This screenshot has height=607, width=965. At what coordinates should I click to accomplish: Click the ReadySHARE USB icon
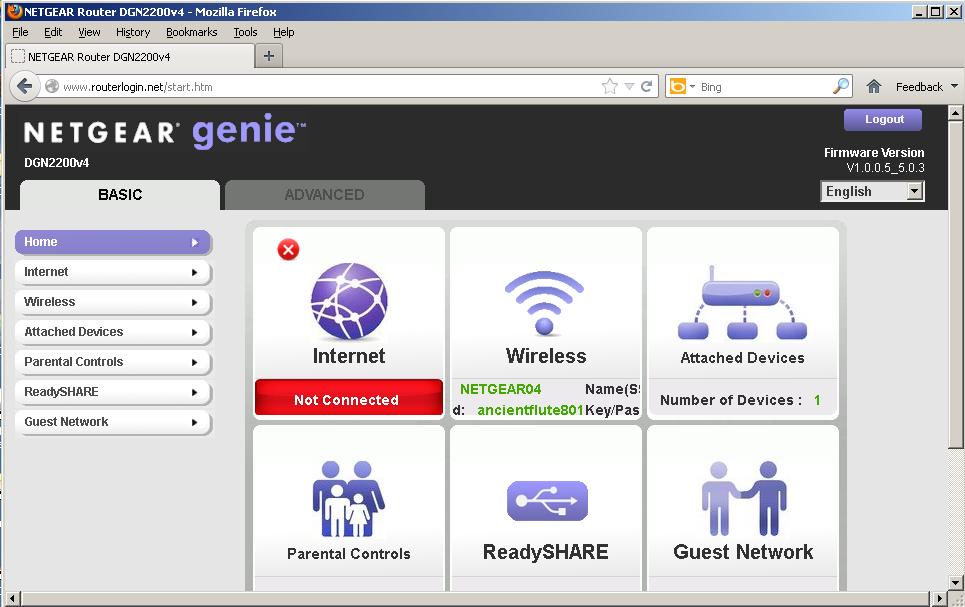coord(546,501)
